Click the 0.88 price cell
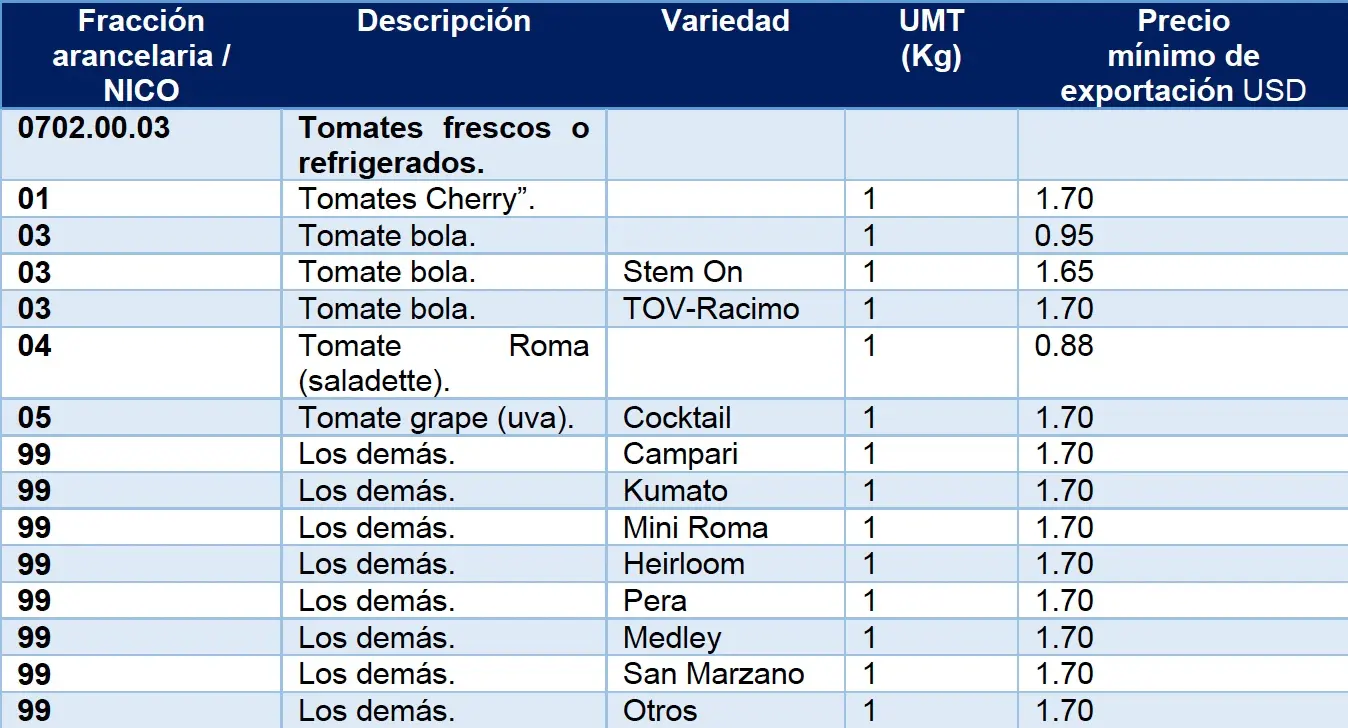1348x728 pixels. coord(1183,363)
